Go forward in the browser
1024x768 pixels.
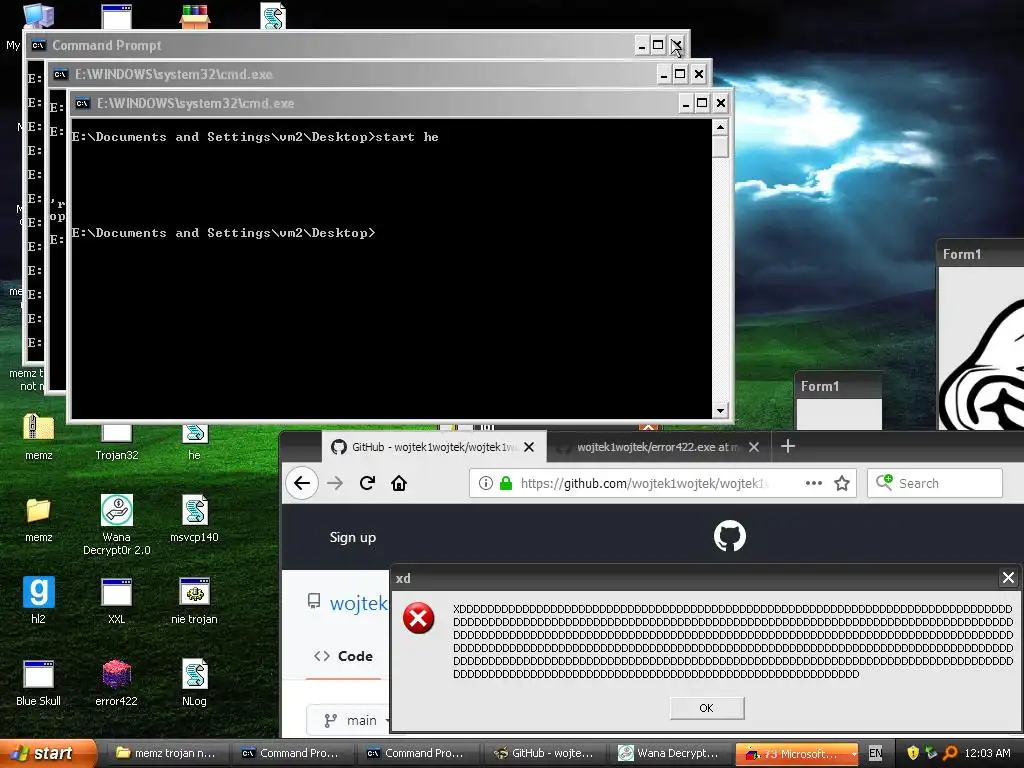click(x=335, y=483)
